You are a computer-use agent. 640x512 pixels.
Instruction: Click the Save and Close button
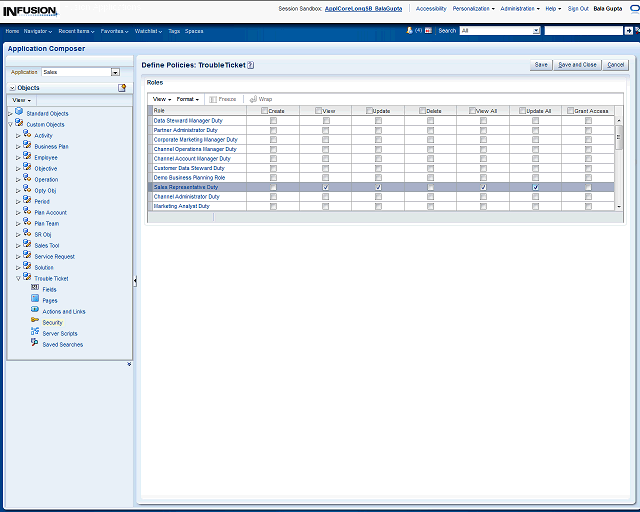click(x=577, y=65)
